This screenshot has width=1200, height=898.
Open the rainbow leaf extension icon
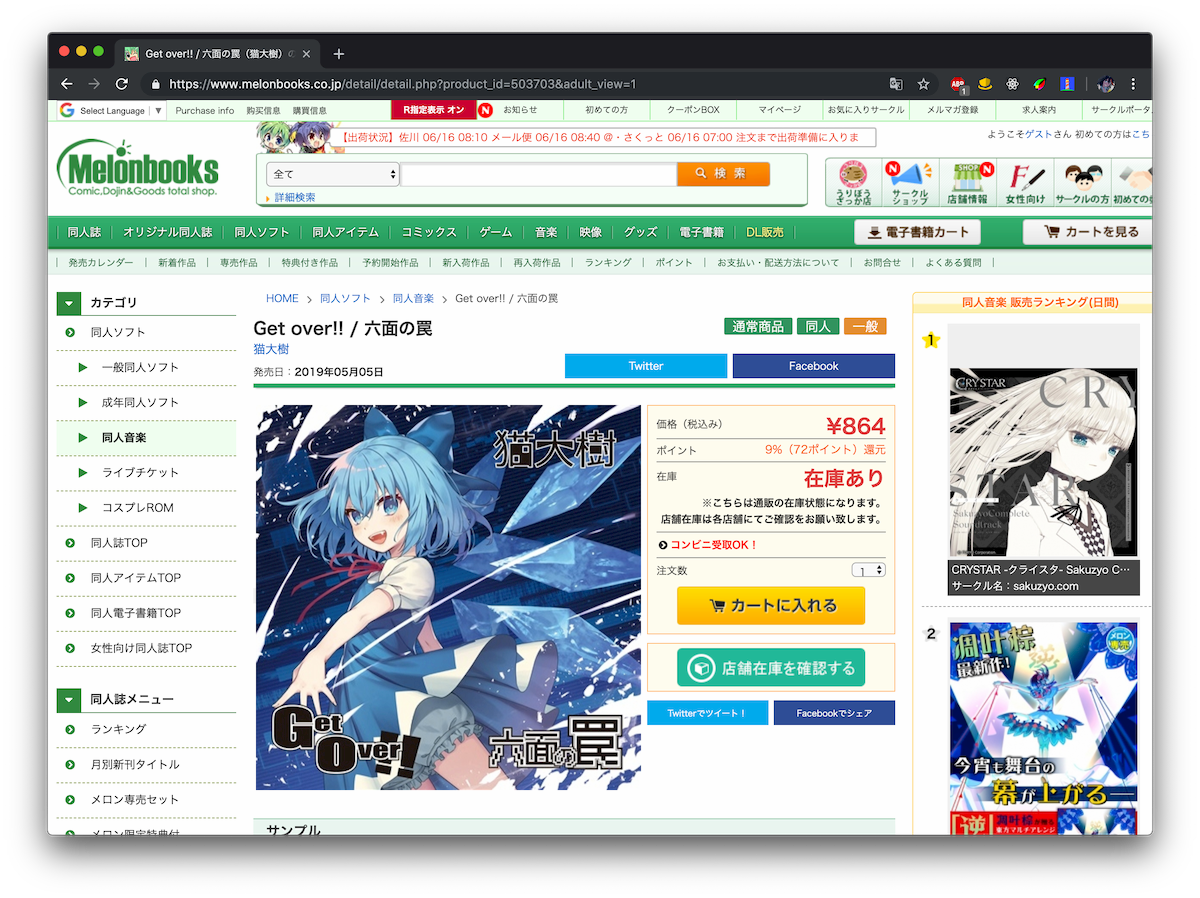point(1040,84)
